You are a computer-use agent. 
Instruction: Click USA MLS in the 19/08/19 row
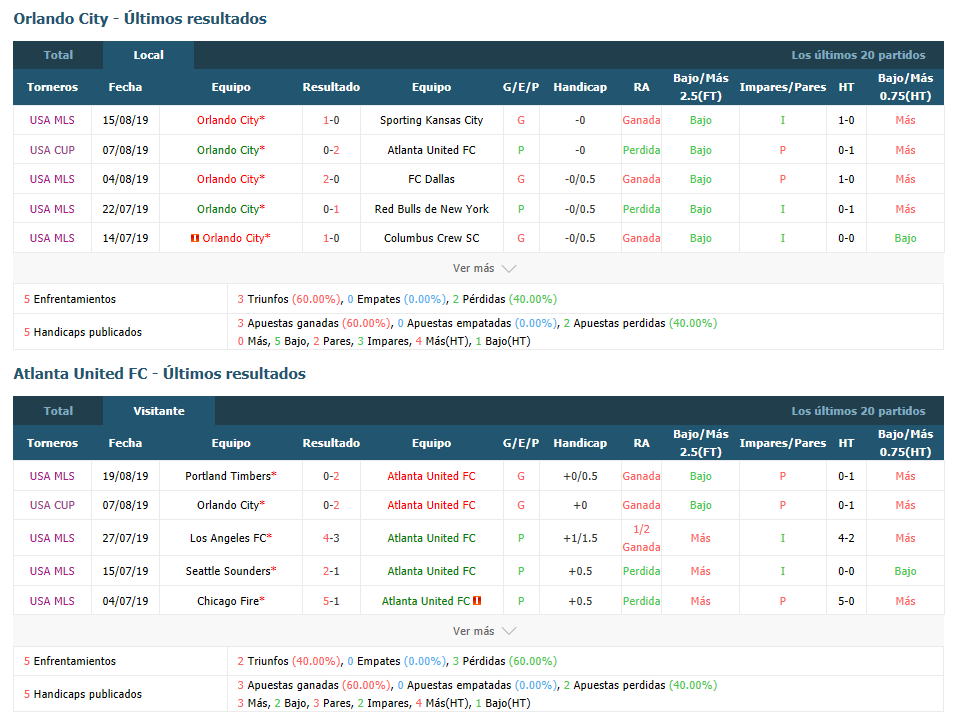[x=52, y=476]
